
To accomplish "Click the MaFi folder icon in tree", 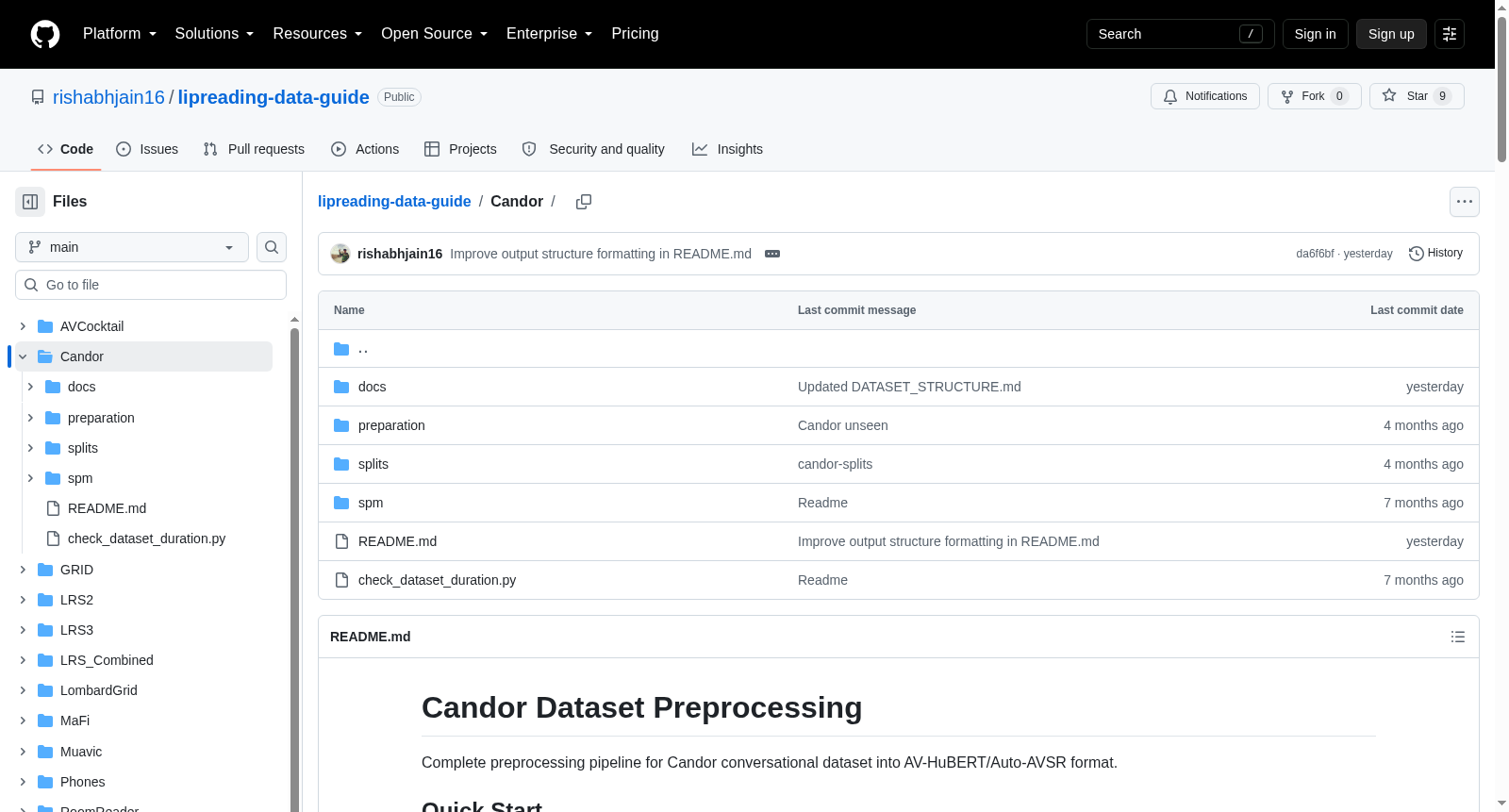I will click(45, 721).
